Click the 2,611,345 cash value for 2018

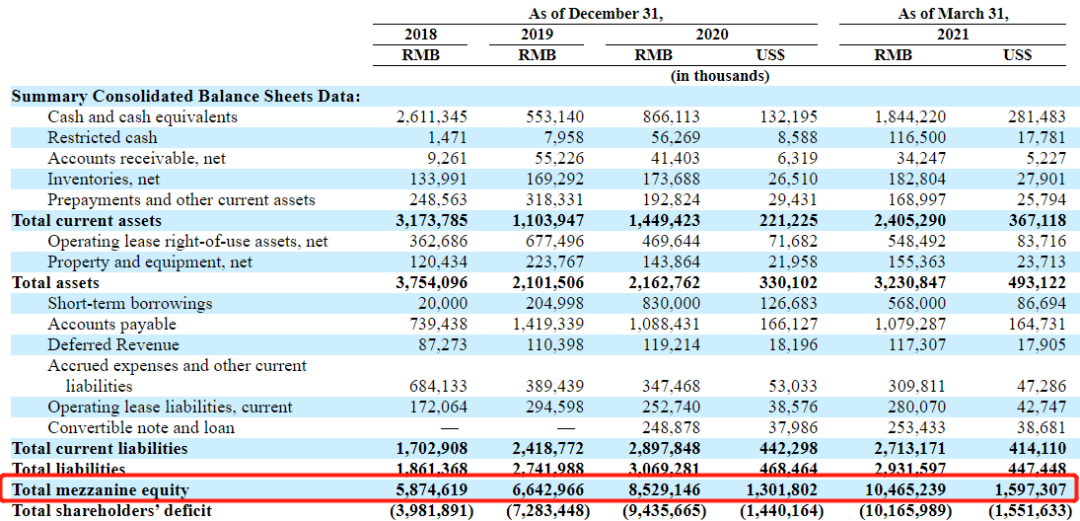pyautogui.click(x=432, y=117)
